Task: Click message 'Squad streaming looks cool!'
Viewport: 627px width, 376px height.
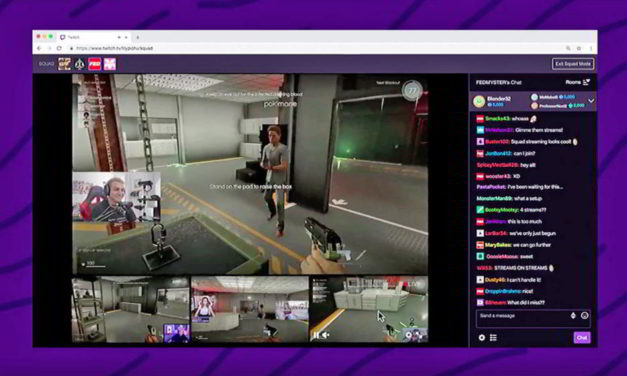Action: point(541,142)
